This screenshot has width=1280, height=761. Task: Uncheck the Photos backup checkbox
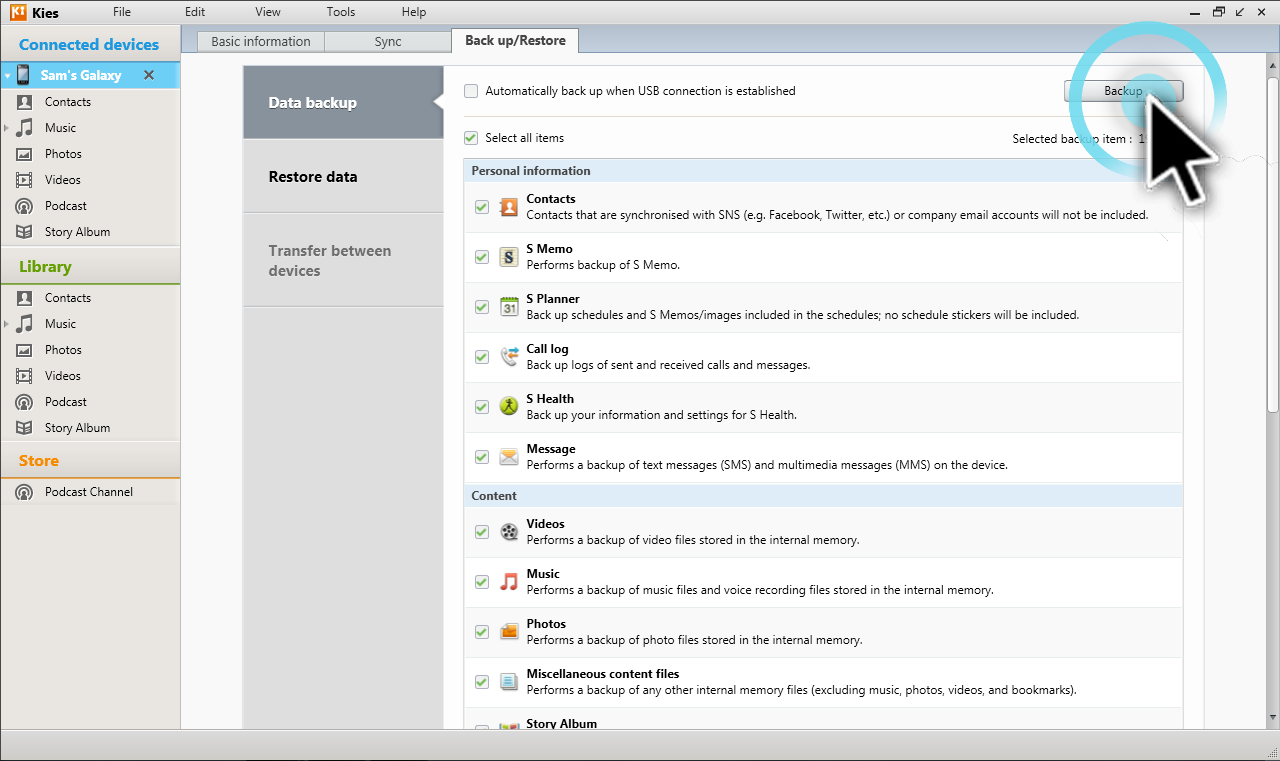coord(482,632)
